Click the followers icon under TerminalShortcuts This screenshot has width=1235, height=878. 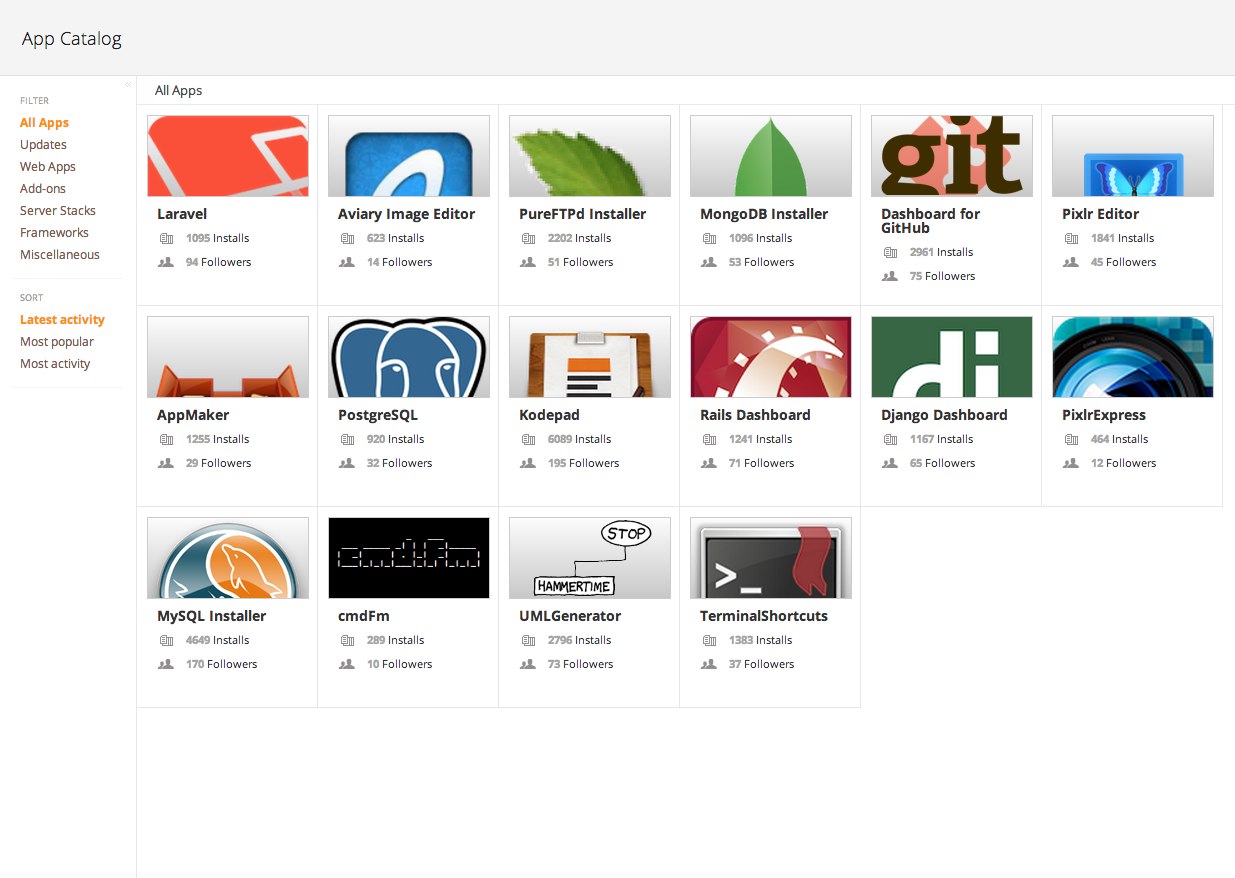709,664
